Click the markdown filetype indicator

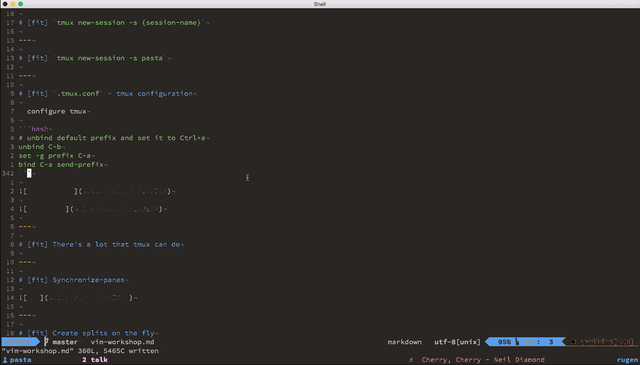coord(404,342)
